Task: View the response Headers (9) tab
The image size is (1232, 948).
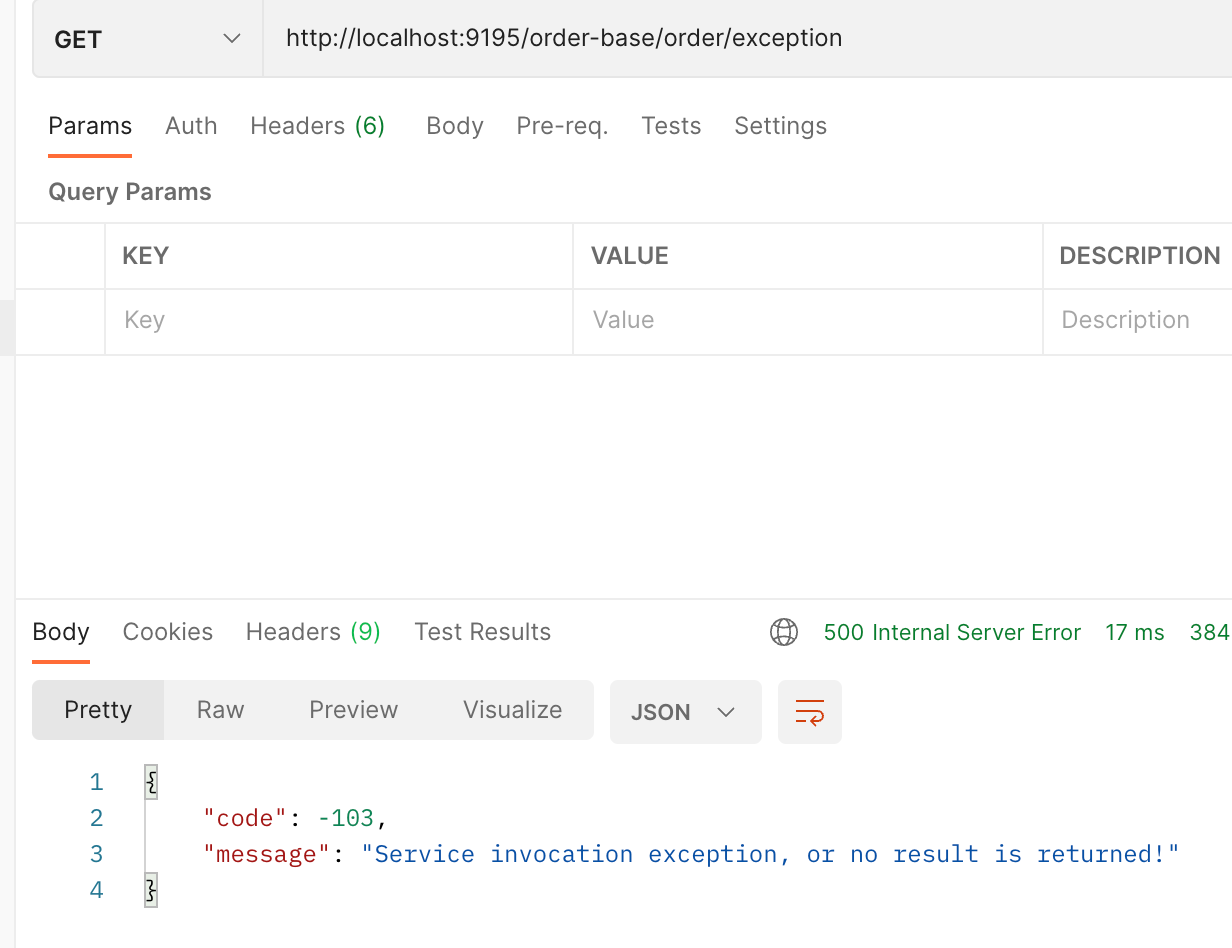Action: point(313,632)
